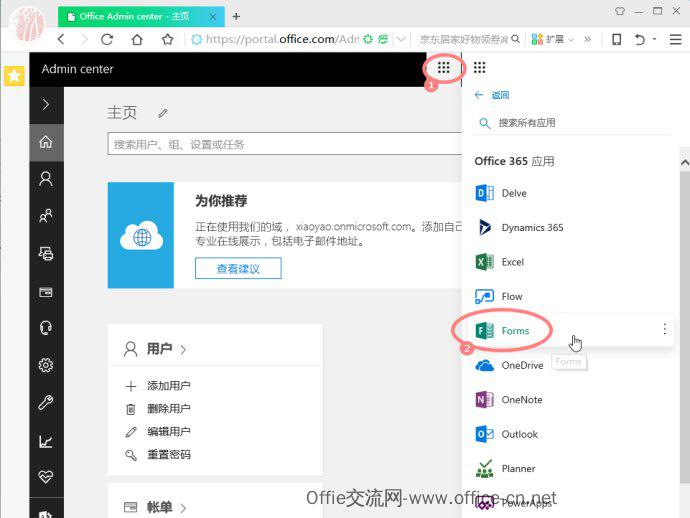Go to Home in the left sidebar

(x=46, y=142)
